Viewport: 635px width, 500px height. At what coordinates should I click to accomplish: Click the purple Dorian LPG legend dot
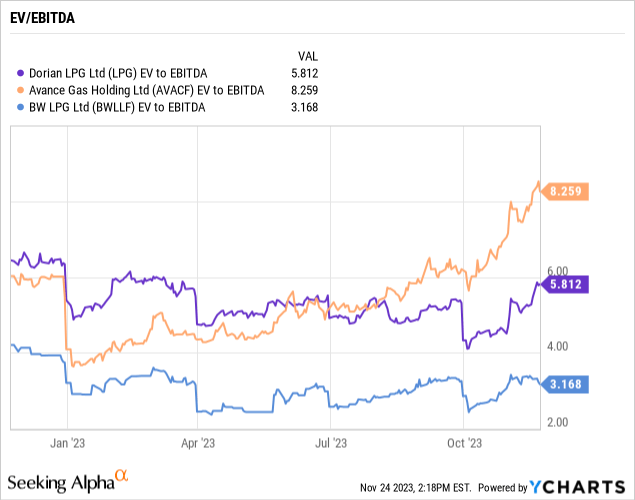22,73
